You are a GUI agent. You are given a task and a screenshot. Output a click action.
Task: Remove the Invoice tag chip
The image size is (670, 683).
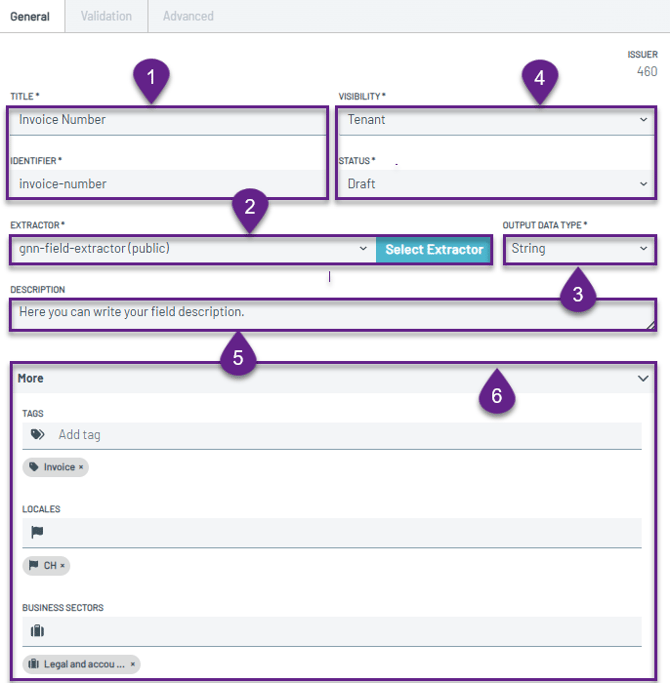pos(82,467)
